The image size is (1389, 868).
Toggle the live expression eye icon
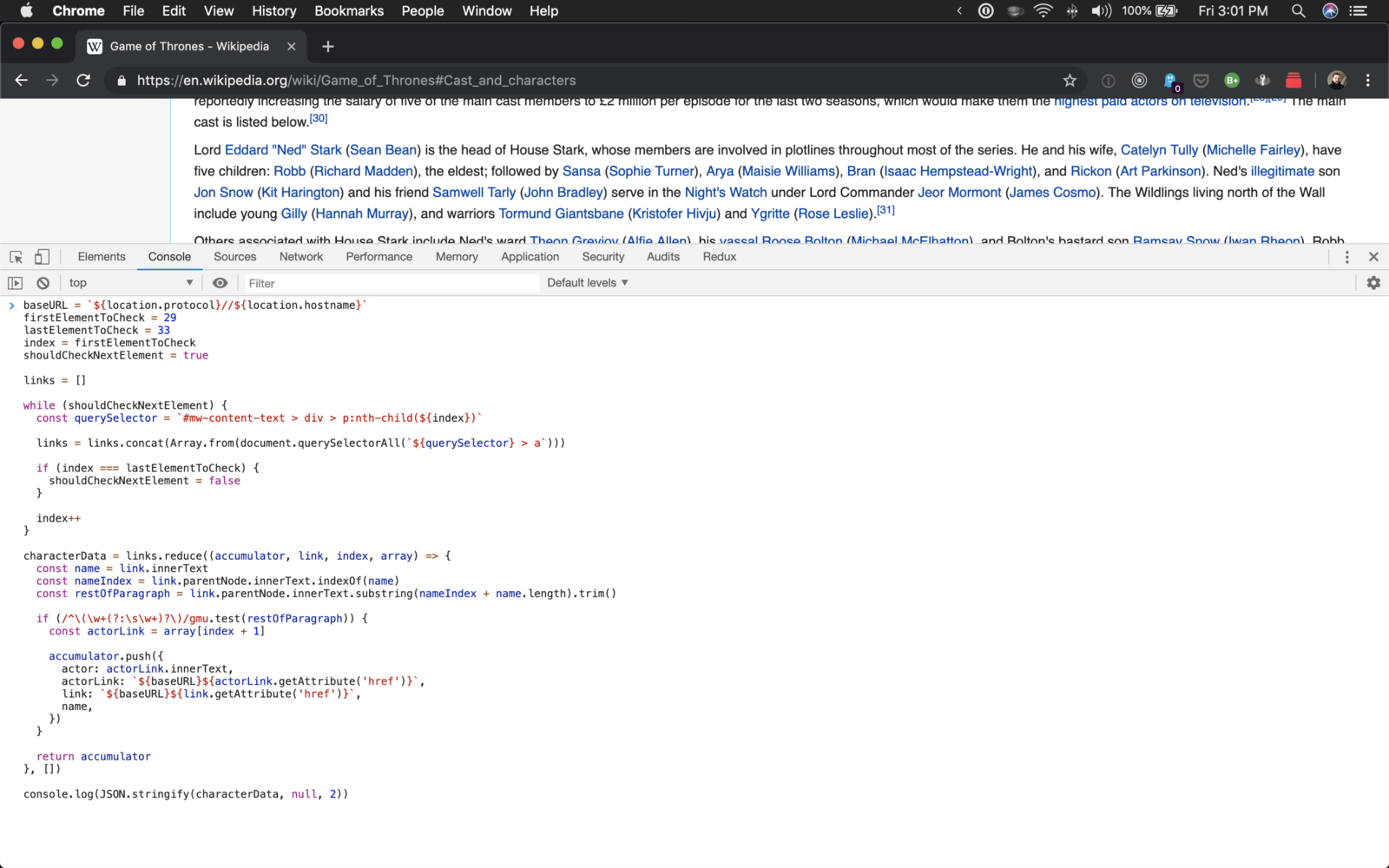(x=221, y=283)
